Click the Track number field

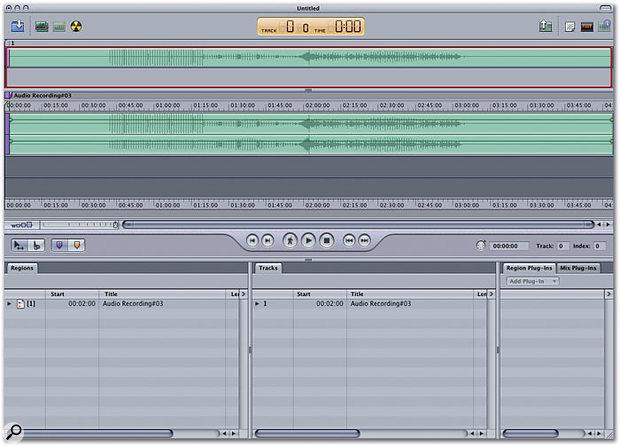563,246
